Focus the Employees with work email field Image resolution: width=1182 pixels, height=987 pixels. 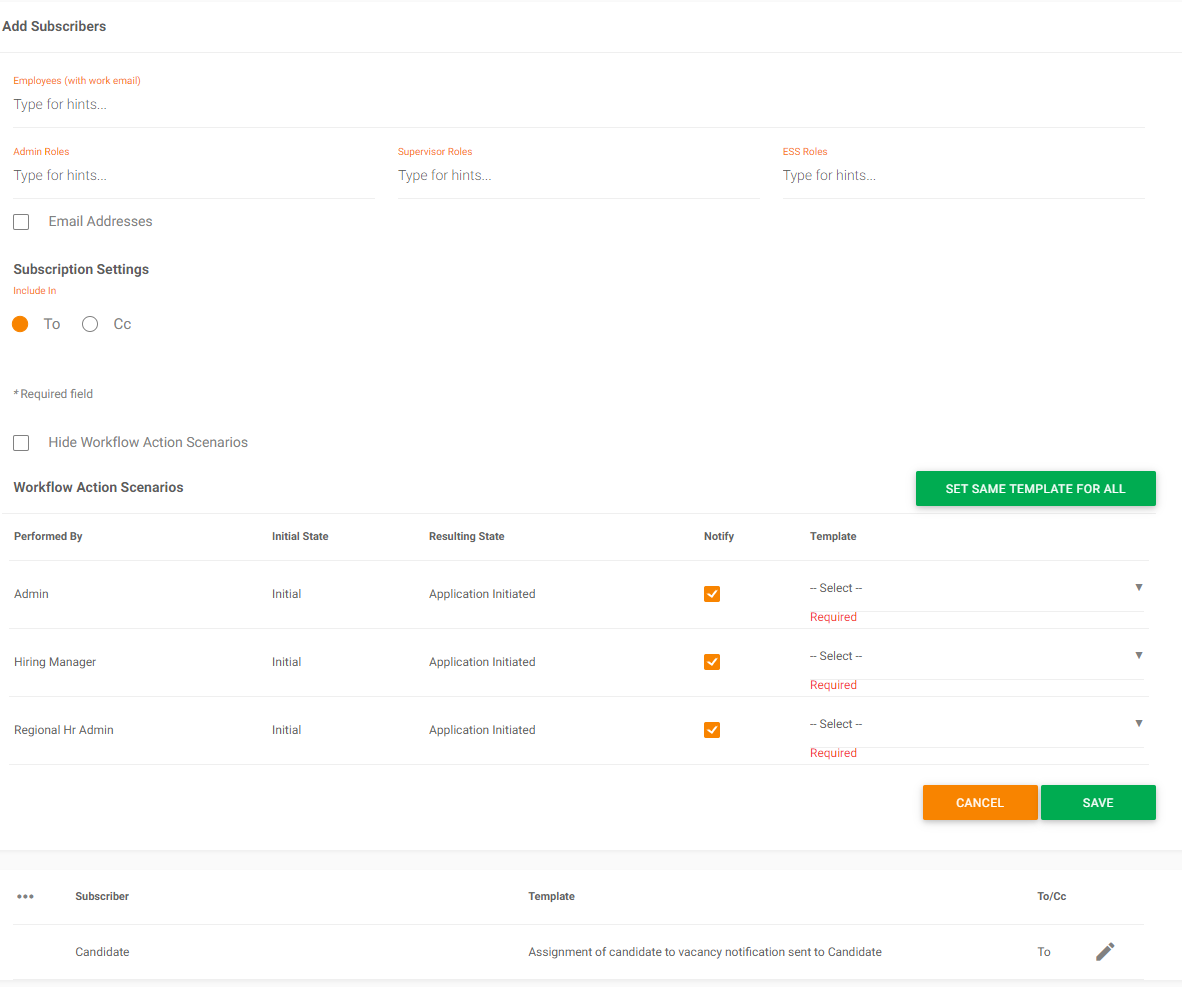point(578,105)
